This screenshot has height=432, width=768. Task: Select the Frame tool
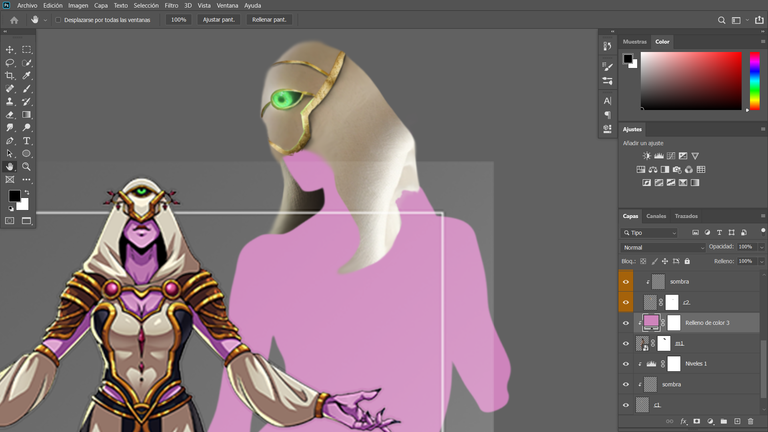(10, 180)
